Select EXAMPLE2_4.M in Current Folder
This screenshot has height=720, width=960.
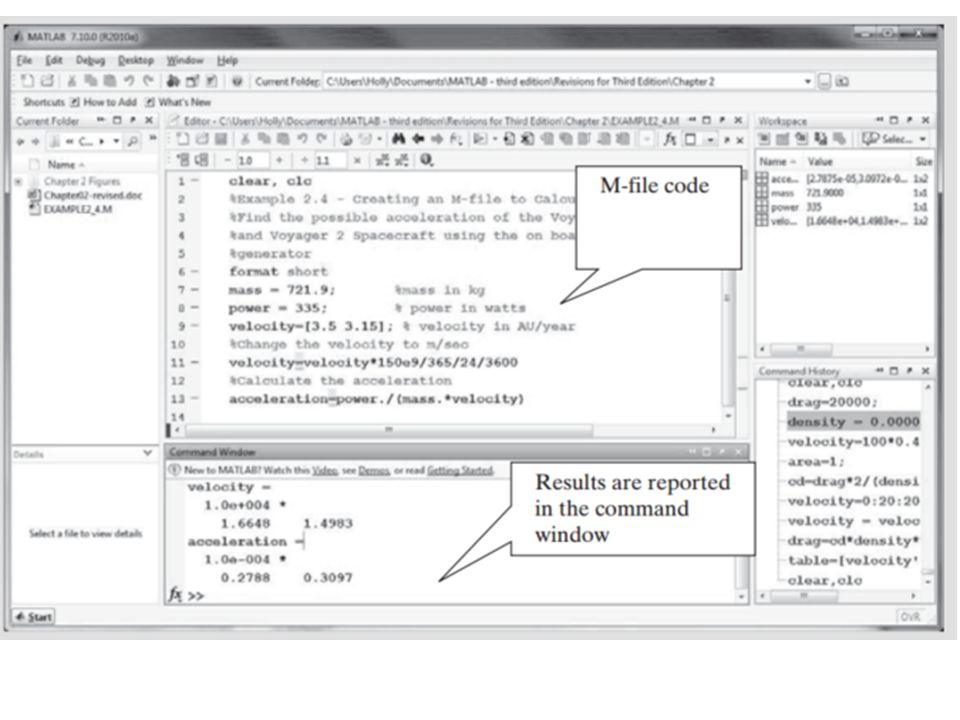(71, 209)
